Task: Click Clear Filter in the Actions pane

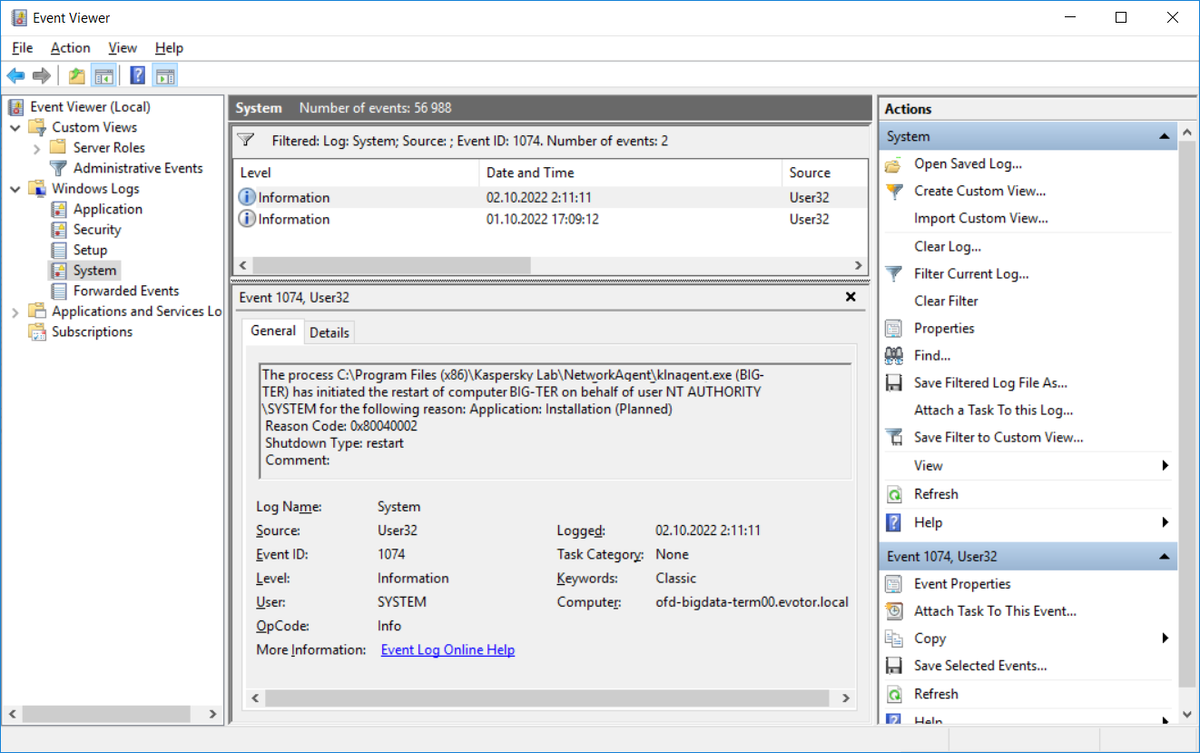Action: pyautogui.click(x=947, y=300)
